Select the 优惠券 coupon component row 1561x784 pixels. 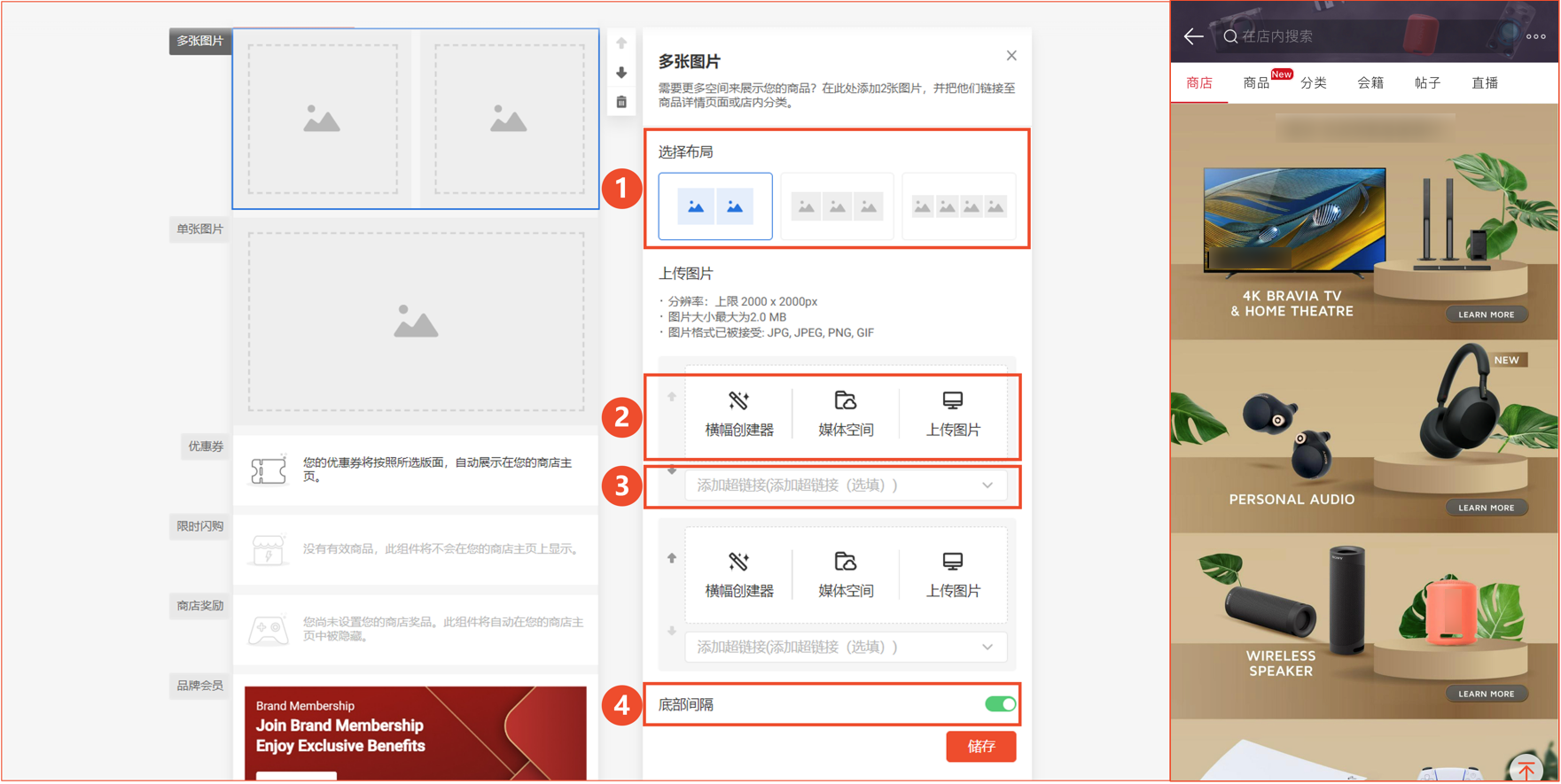point(416,470)
